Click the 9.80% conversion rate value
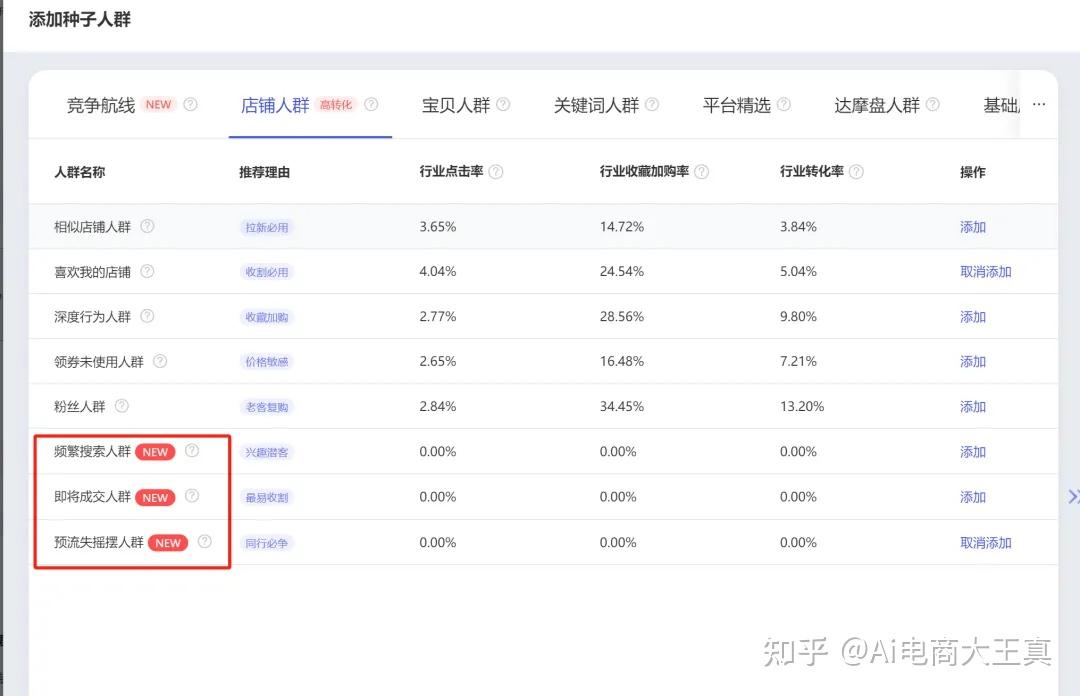The height and width of the screenshot is (696, 1080). [x=798, y=316]
